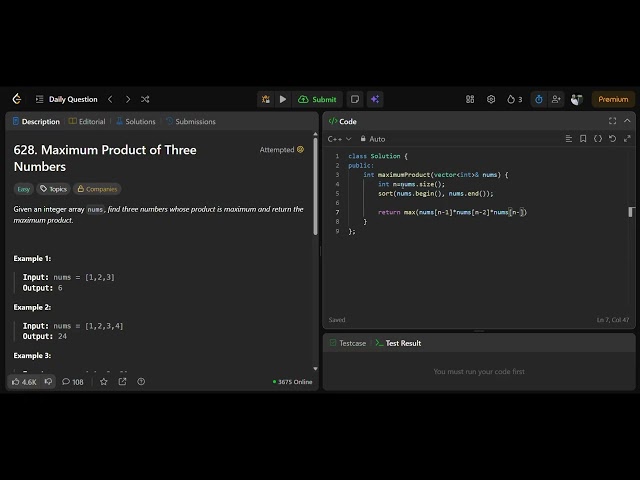Maximize the Code panel fullscreen icon
This screenshot has height=480, width=640.
pyautogui.click(x=612, y=121)
